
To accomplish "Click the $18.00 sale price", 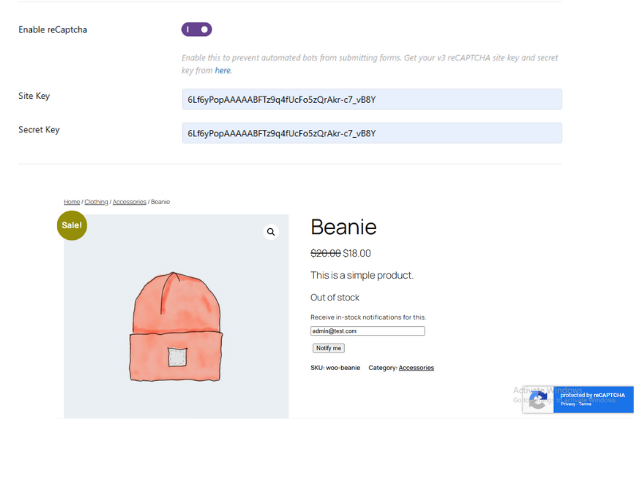I will [357, 254].
